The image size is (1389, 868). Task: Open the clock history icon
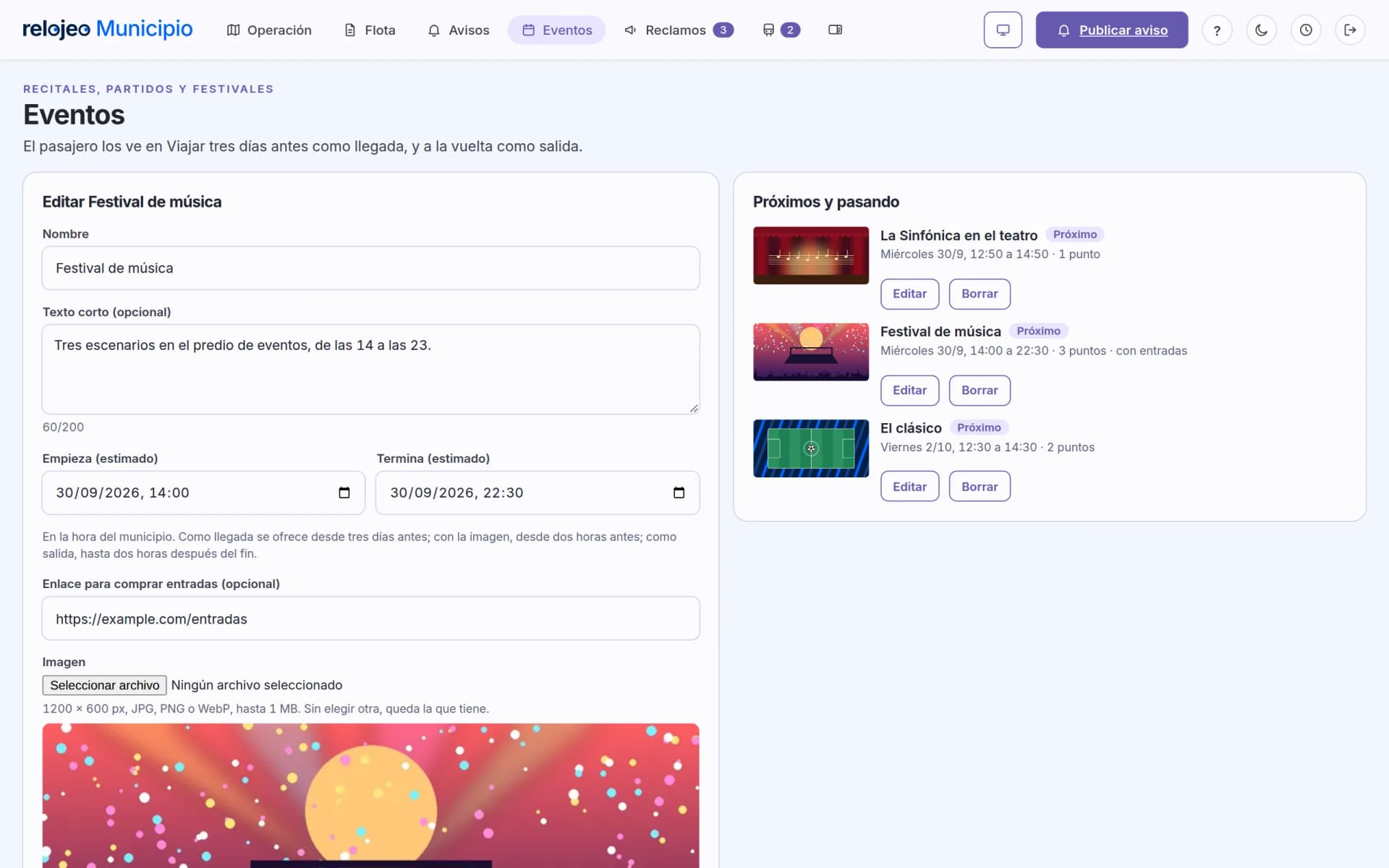point(1306,30)
